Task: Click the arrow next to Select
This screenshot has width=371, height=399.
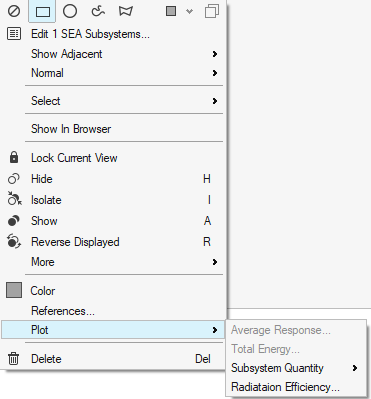Action: pyautogui.click(x=215, y=101)
